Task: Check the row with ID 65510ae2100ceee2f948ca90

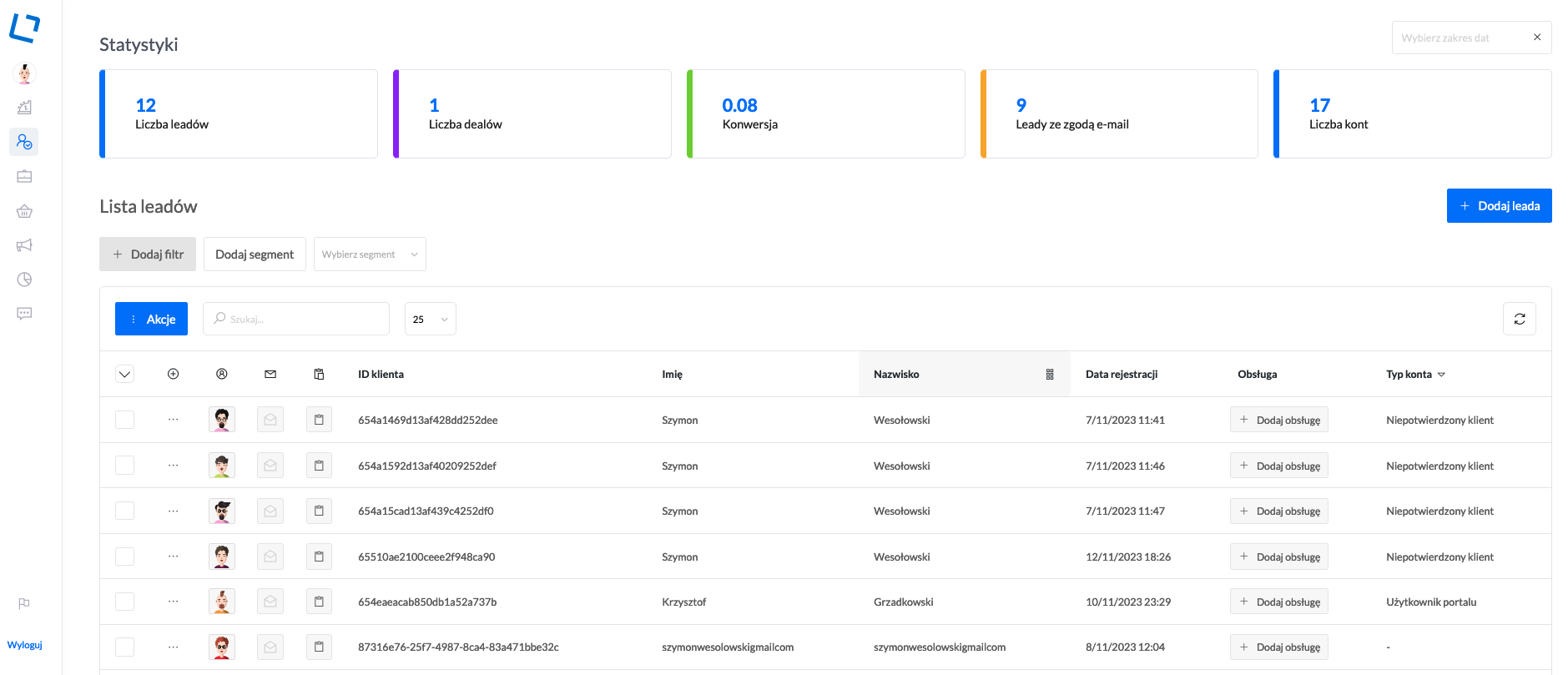Action: click(124, 557)
